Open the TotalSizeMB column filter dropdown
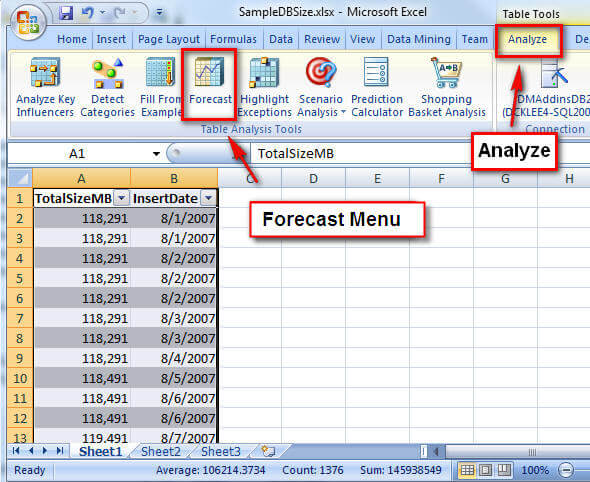This screenshot has width=590, height=482. [x=122, y=198]
